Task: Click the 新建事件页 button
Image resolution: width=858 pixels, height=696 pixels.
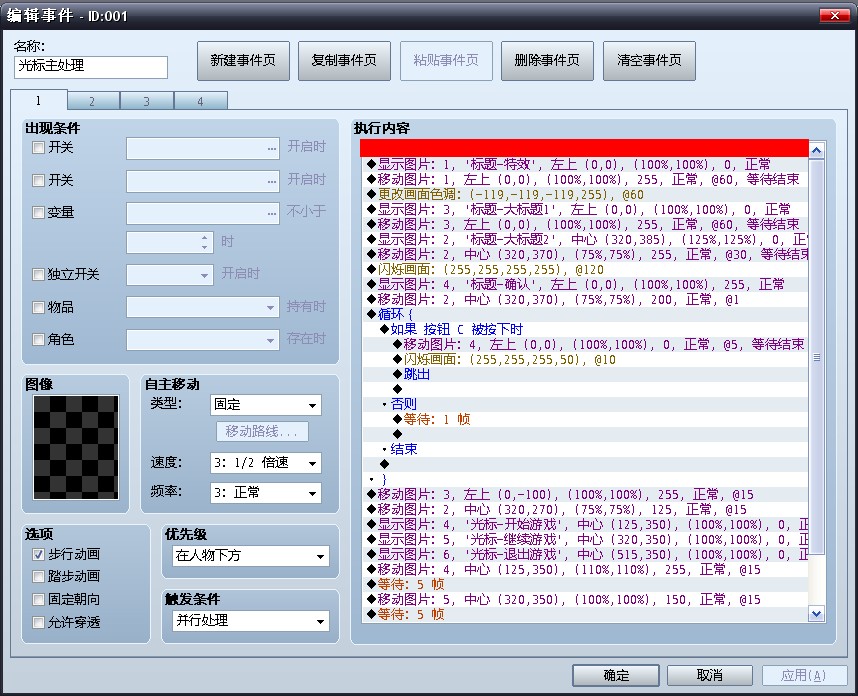Action: [x=244, y=61]
